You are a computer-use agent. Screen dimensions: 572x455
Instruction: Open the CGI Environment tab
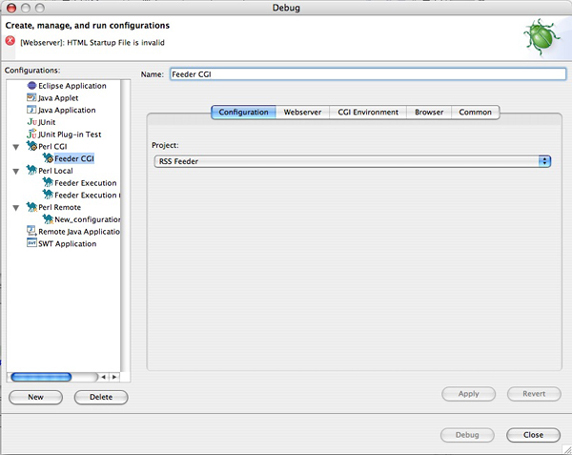click(368, 112)
